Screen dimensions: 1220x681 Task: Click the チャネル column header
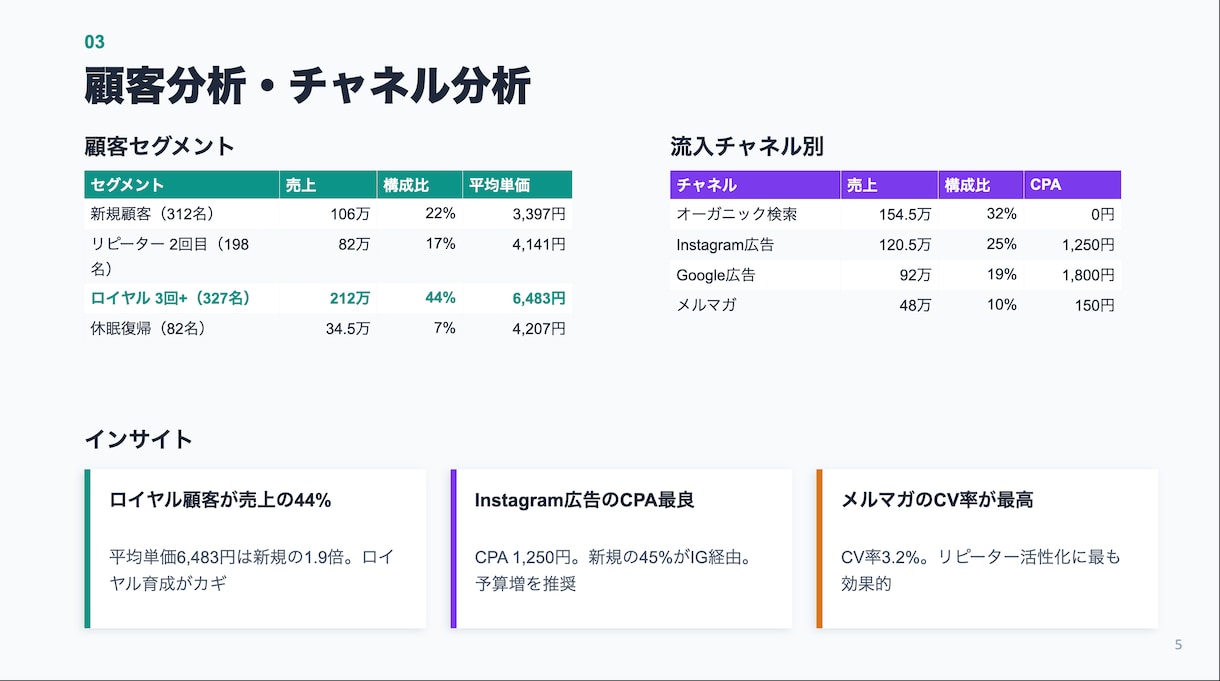click(x=755, y=185)
